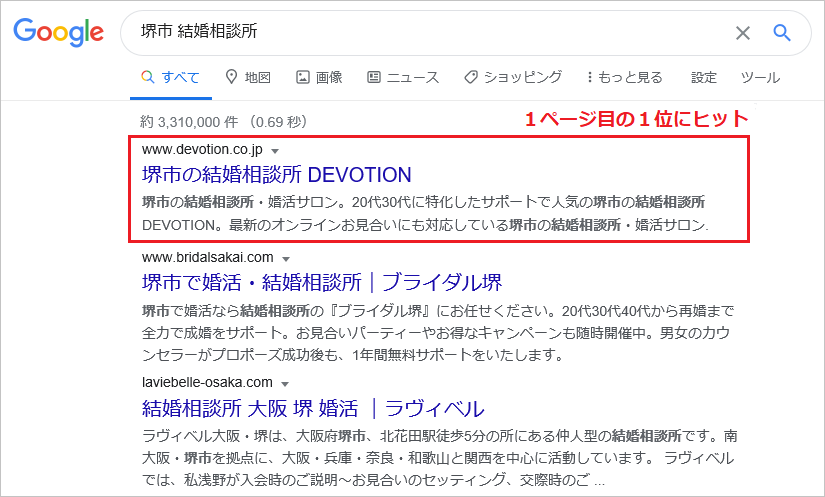
Task: Open the ショッピング tab
Action: click(x=513, y=77)
